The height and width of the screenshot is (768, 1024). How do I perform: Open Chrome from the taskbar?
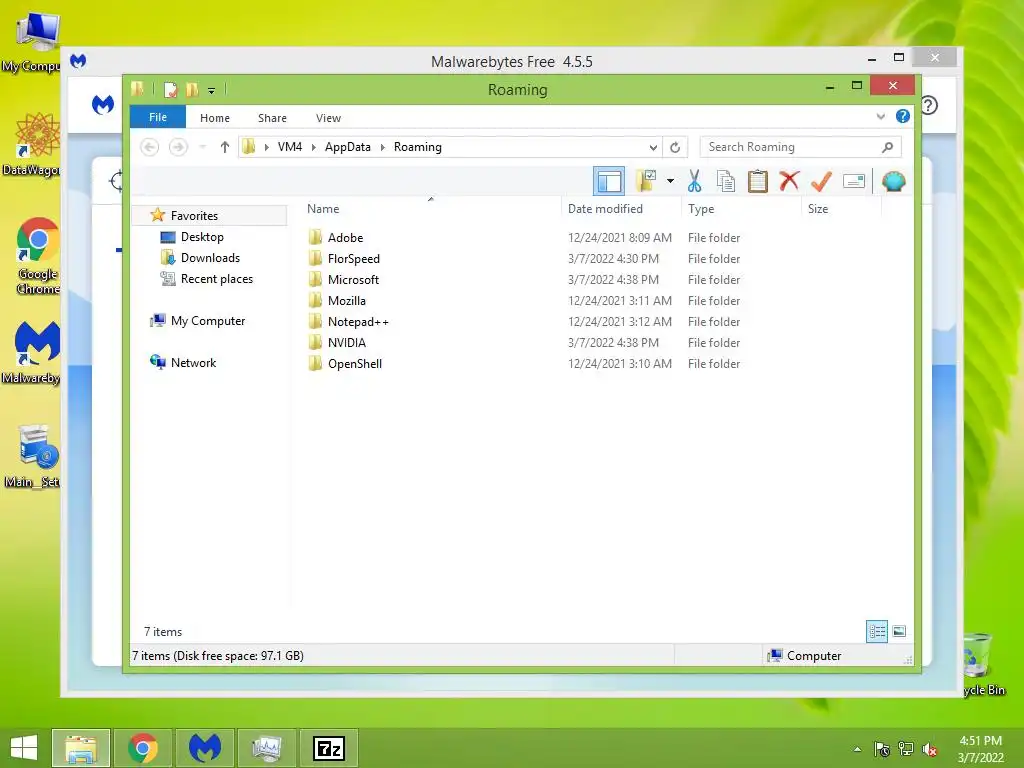click(x=142, y=748)
